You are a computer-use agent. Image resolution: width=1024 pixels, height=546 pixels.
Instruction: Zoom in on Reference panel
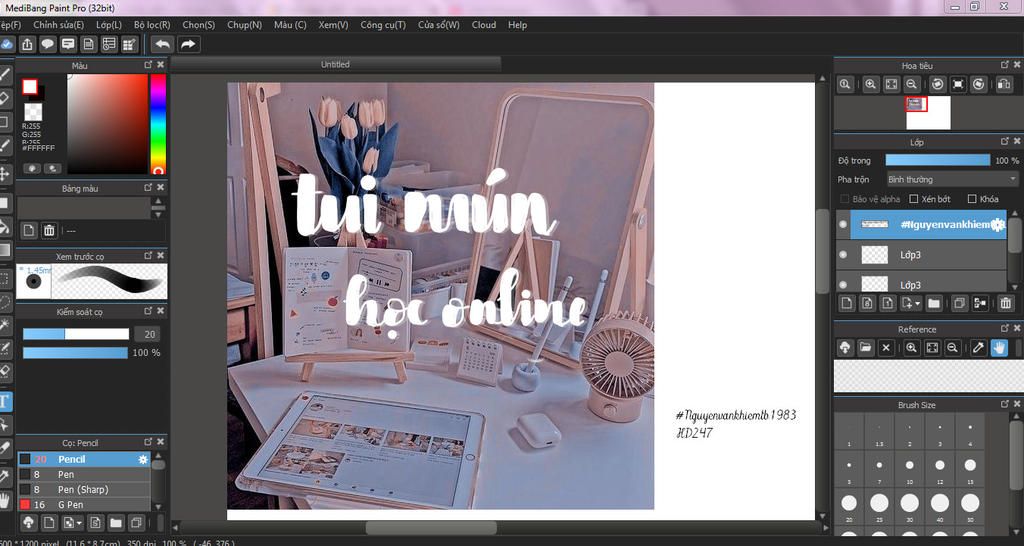[912, 347]
